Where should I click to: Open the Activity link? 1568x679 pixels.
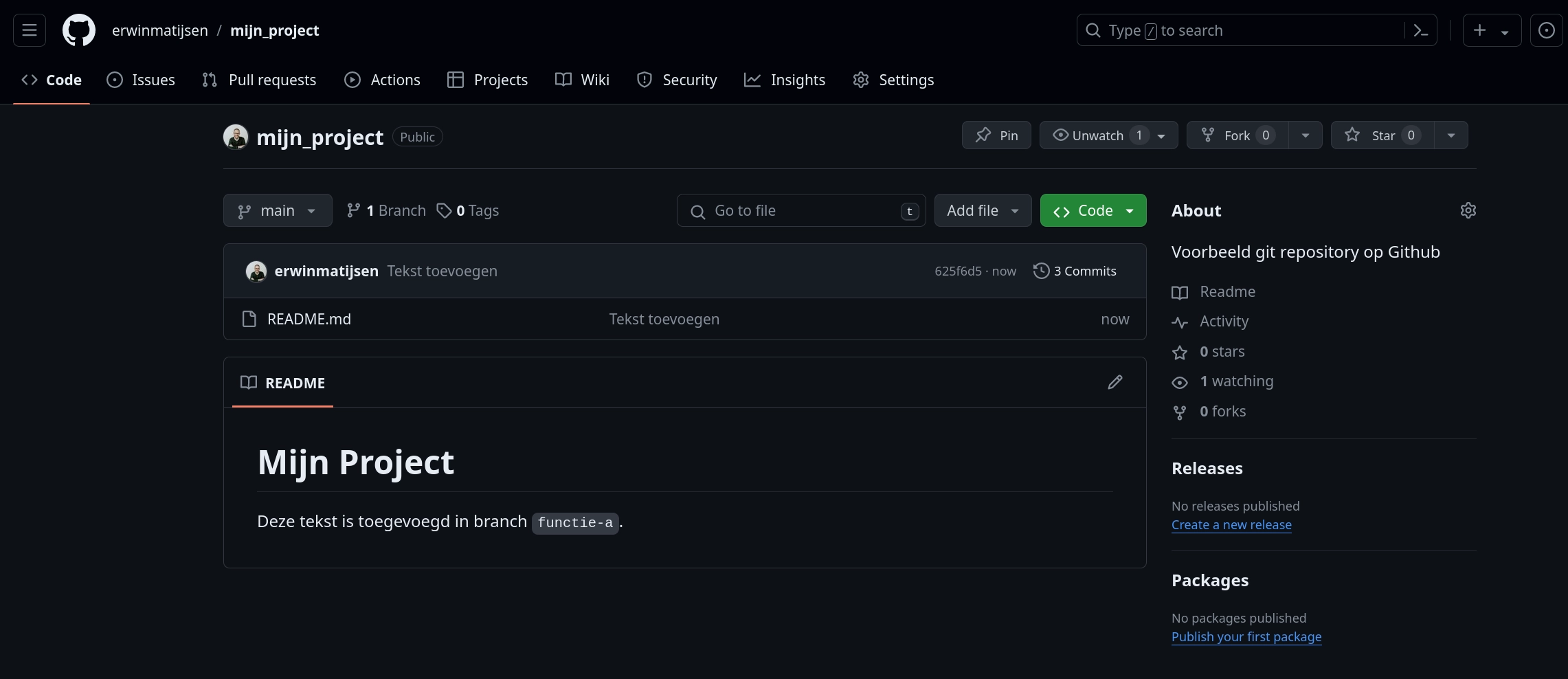pos(1211,322)
